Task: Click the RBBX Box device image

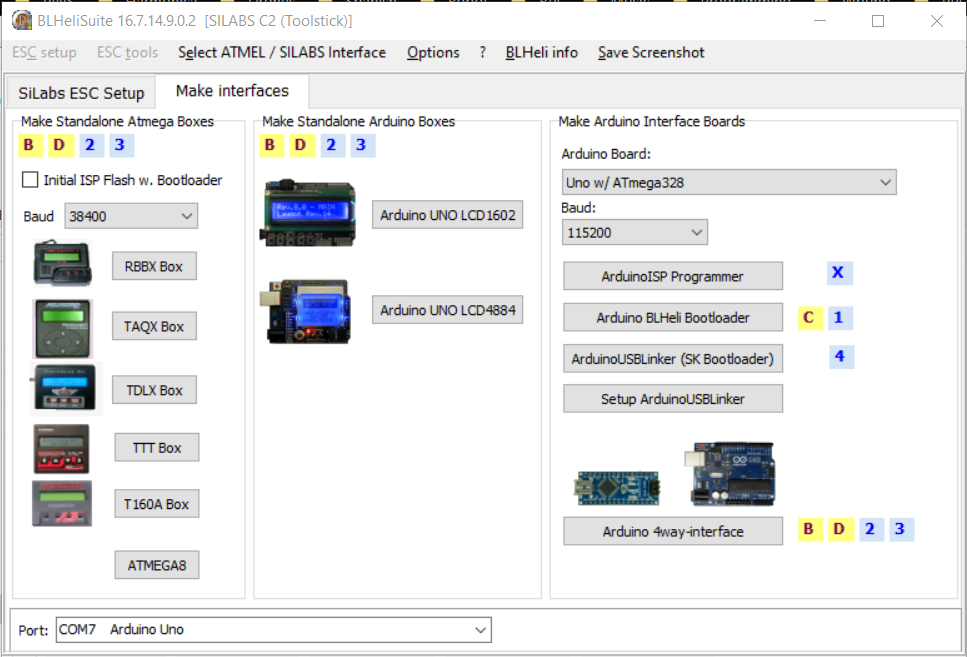Action: click(x=62, y=263)
